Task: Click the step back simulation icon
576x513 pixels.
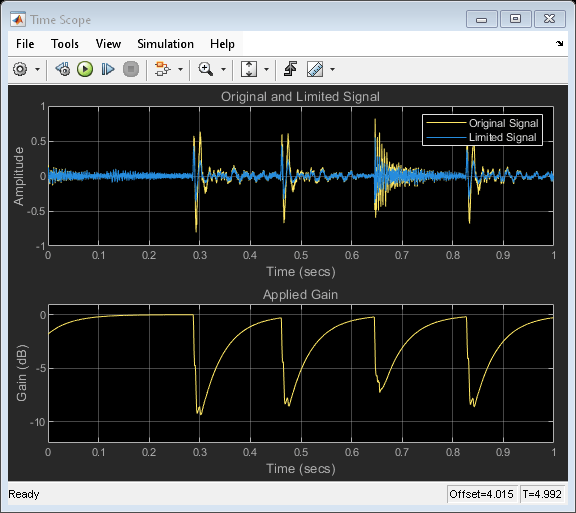Action: (63, 69)
